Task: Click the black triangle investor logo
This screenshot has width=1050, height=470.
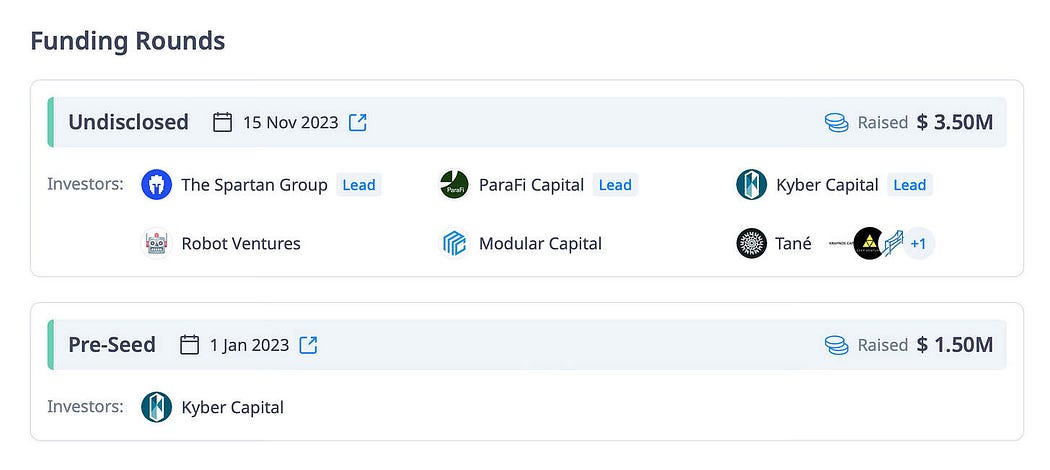Action: click(x=869, y=243)
